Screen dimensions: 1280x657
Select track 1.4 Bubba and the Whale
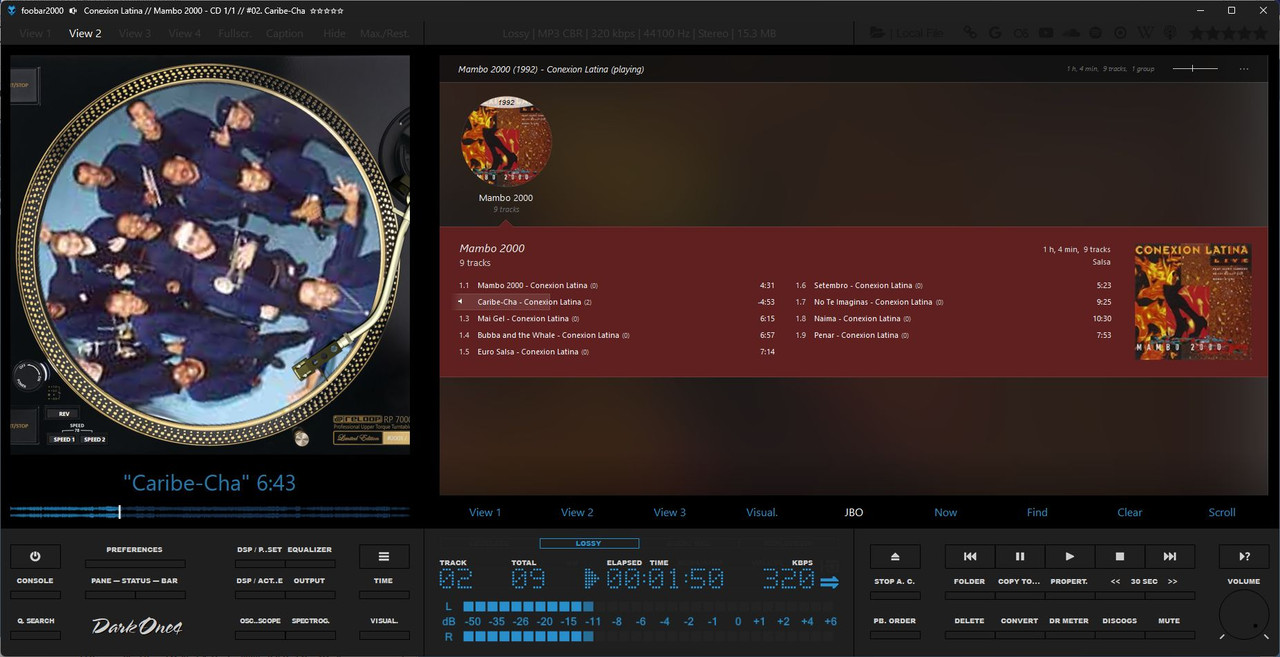coord(617,335)
